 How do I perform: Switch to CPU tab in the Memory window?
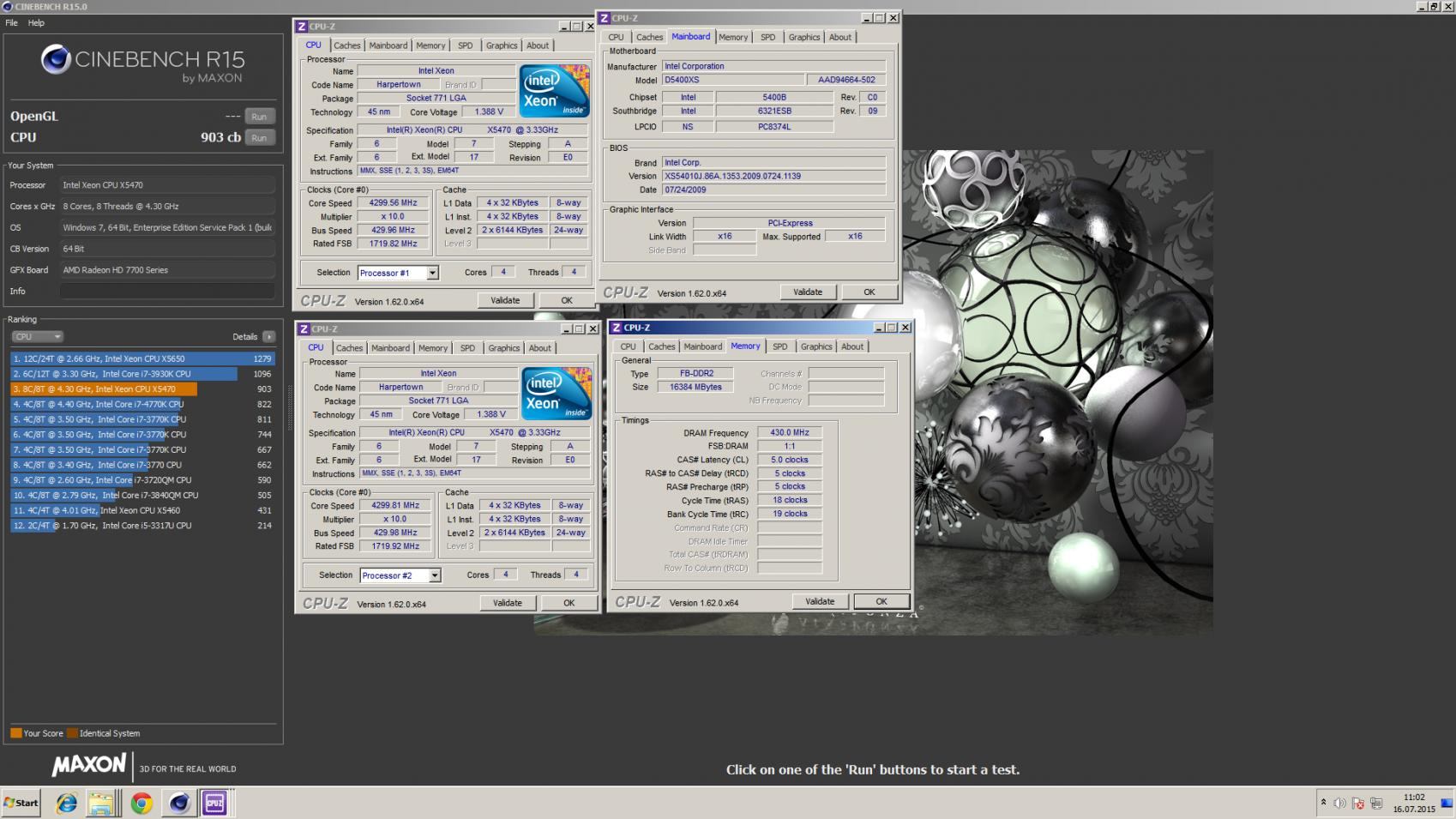click(x=629, y=346)
